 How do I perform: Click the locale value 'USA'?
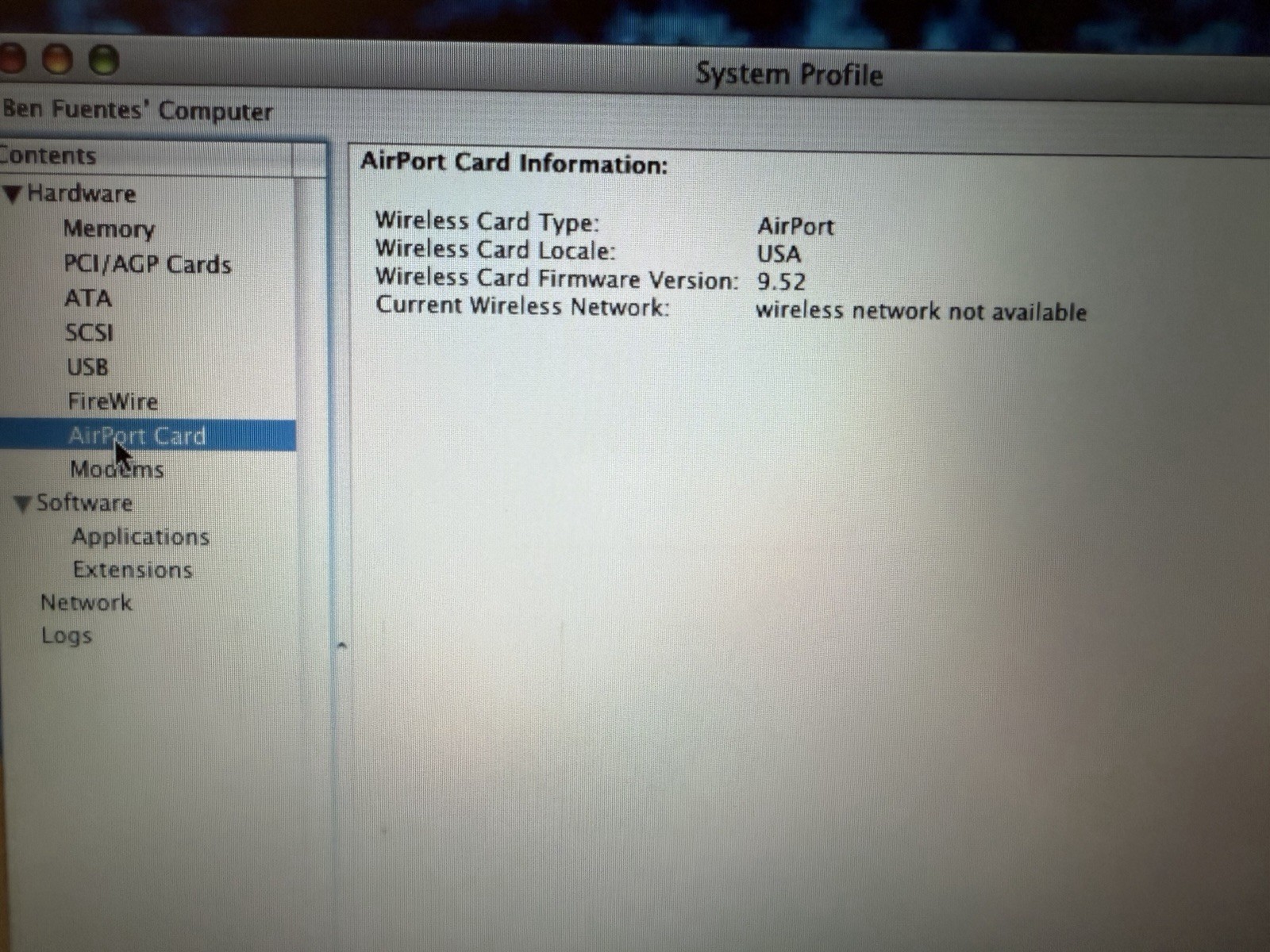pyautogui.click(x=779, y=255)
